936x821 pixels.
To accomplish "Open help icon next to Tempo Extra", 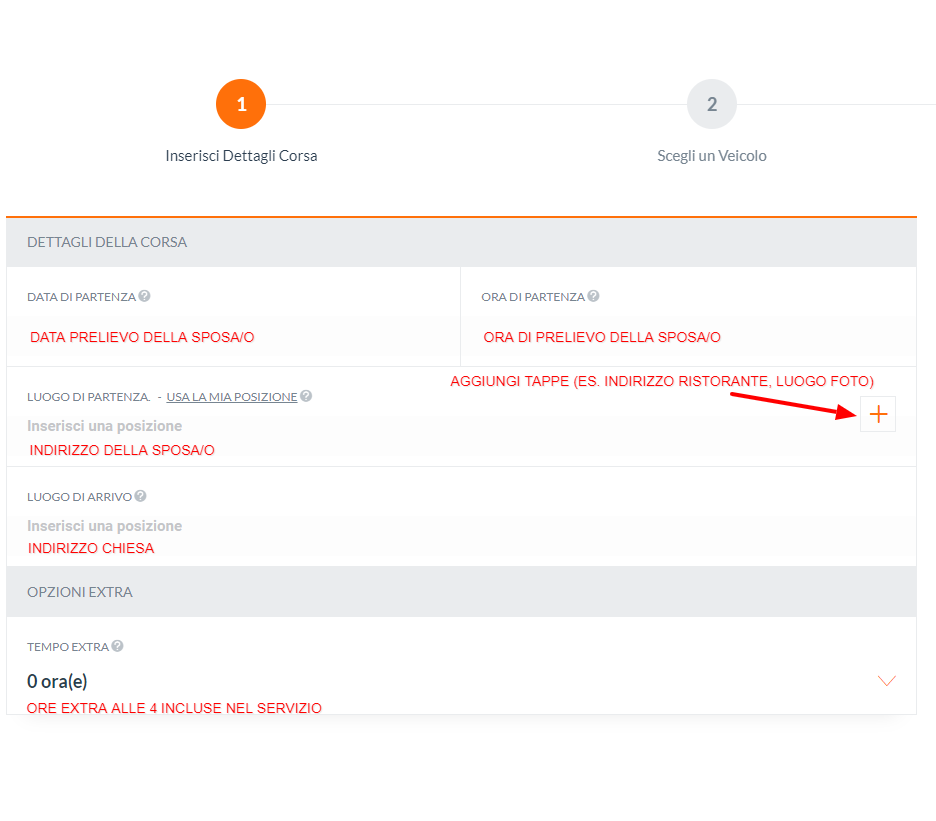I will coord(118,646).
